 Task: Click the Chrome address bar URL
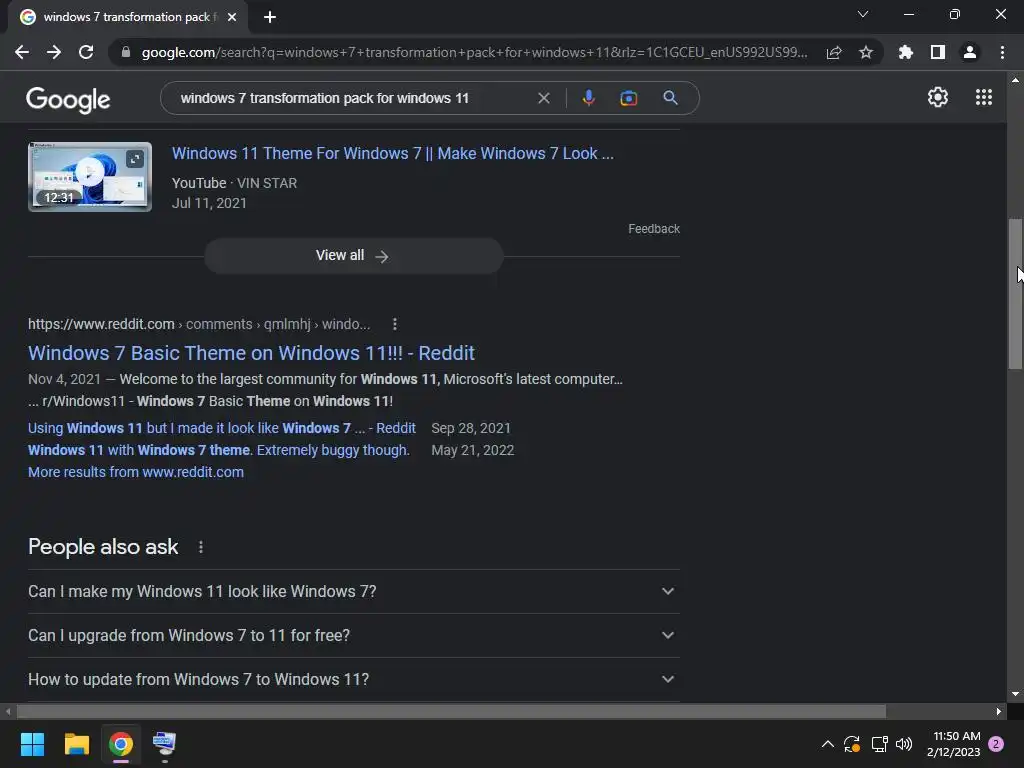coord(474,52)
